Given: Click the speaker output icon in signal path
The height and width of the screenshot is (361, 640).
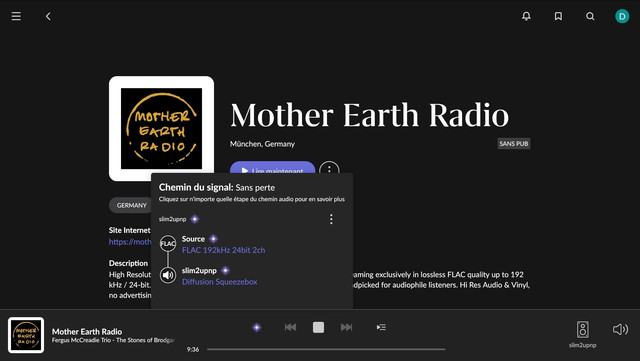Looking at the screenshot, I should pyautogui.click(x=168, y=275).
